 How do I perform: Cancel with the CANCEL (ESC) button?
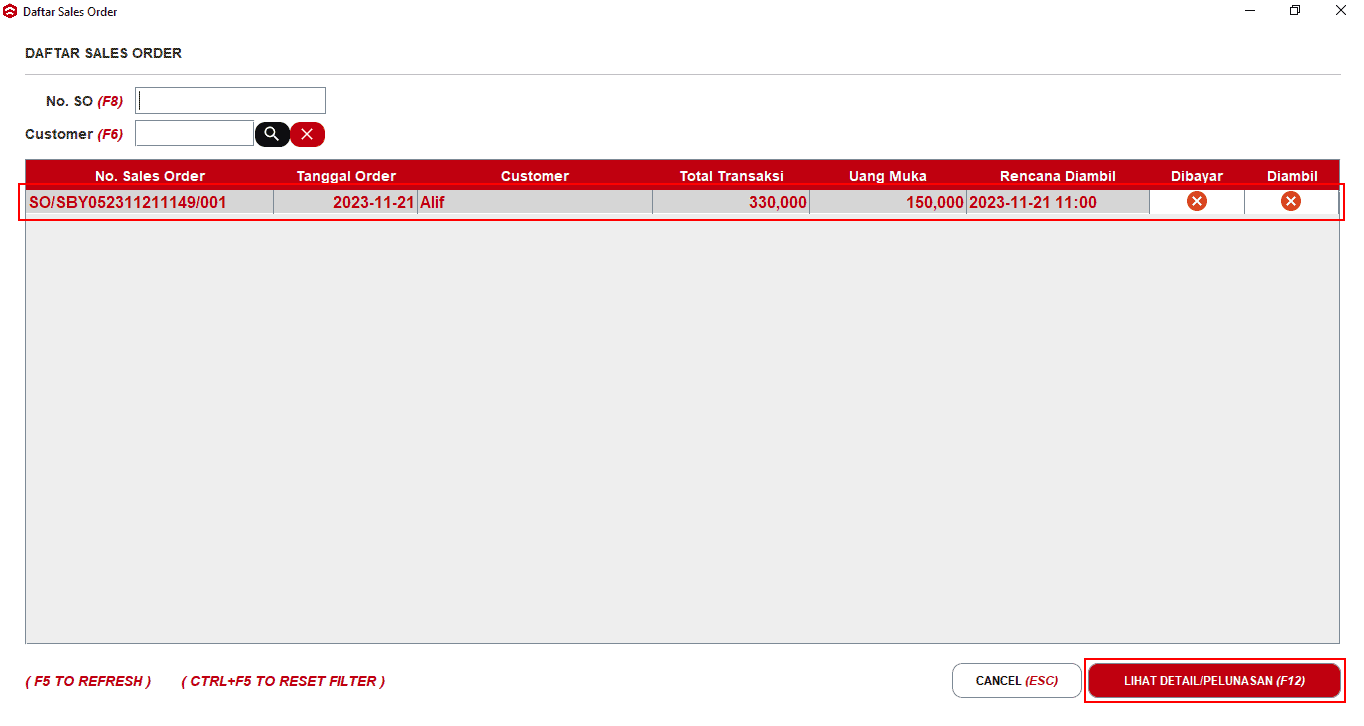pyautogui.click(x=1017, y=681)
